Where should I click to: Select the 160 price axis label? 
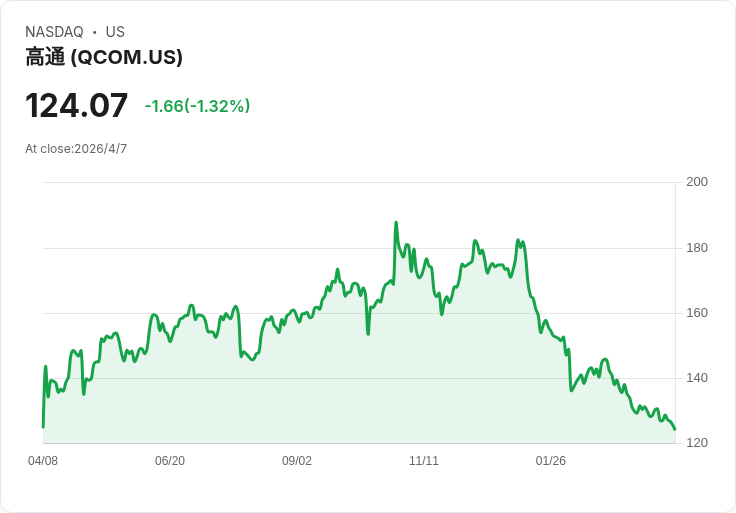point(697,313)
